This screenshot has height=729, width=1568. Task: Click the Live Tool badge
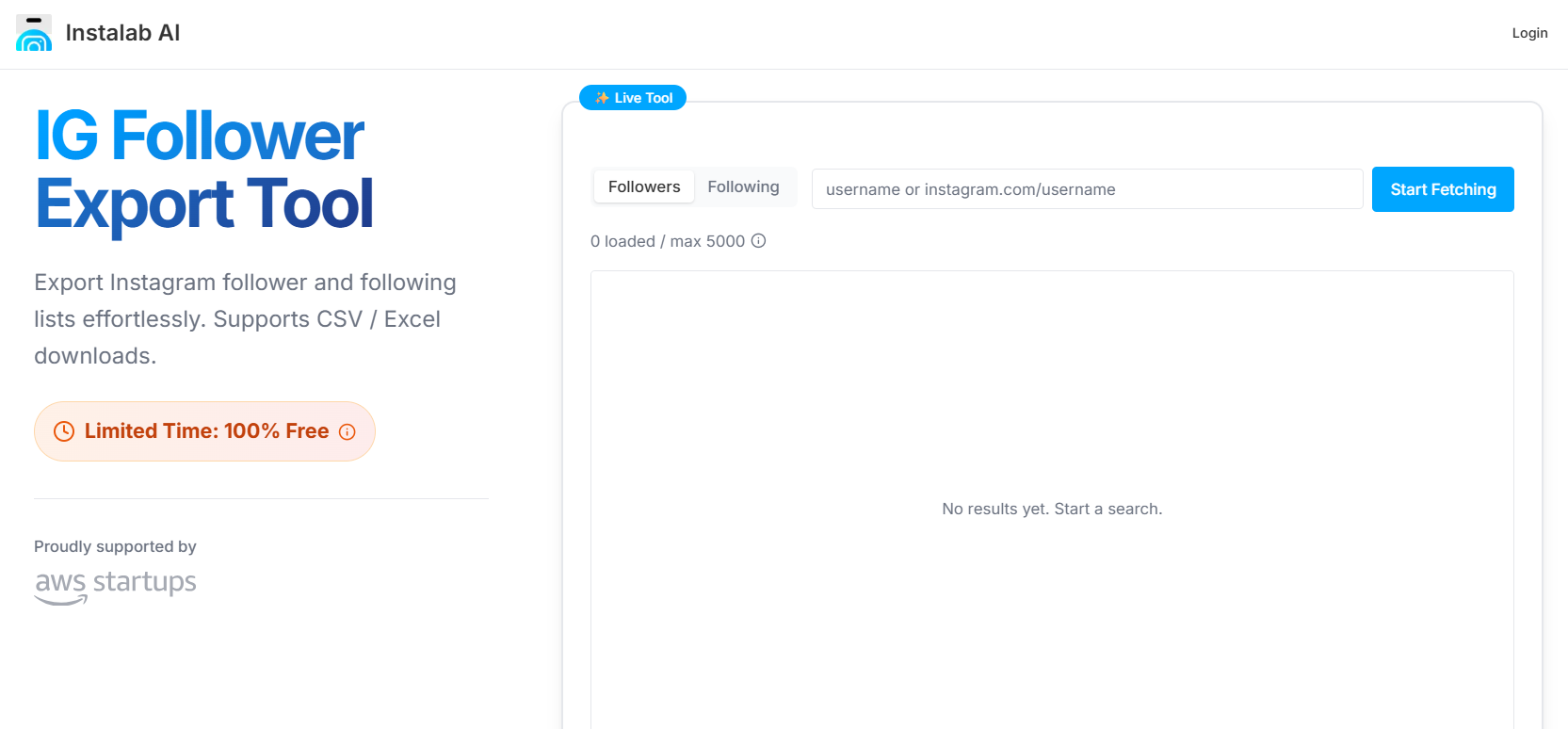633,98
